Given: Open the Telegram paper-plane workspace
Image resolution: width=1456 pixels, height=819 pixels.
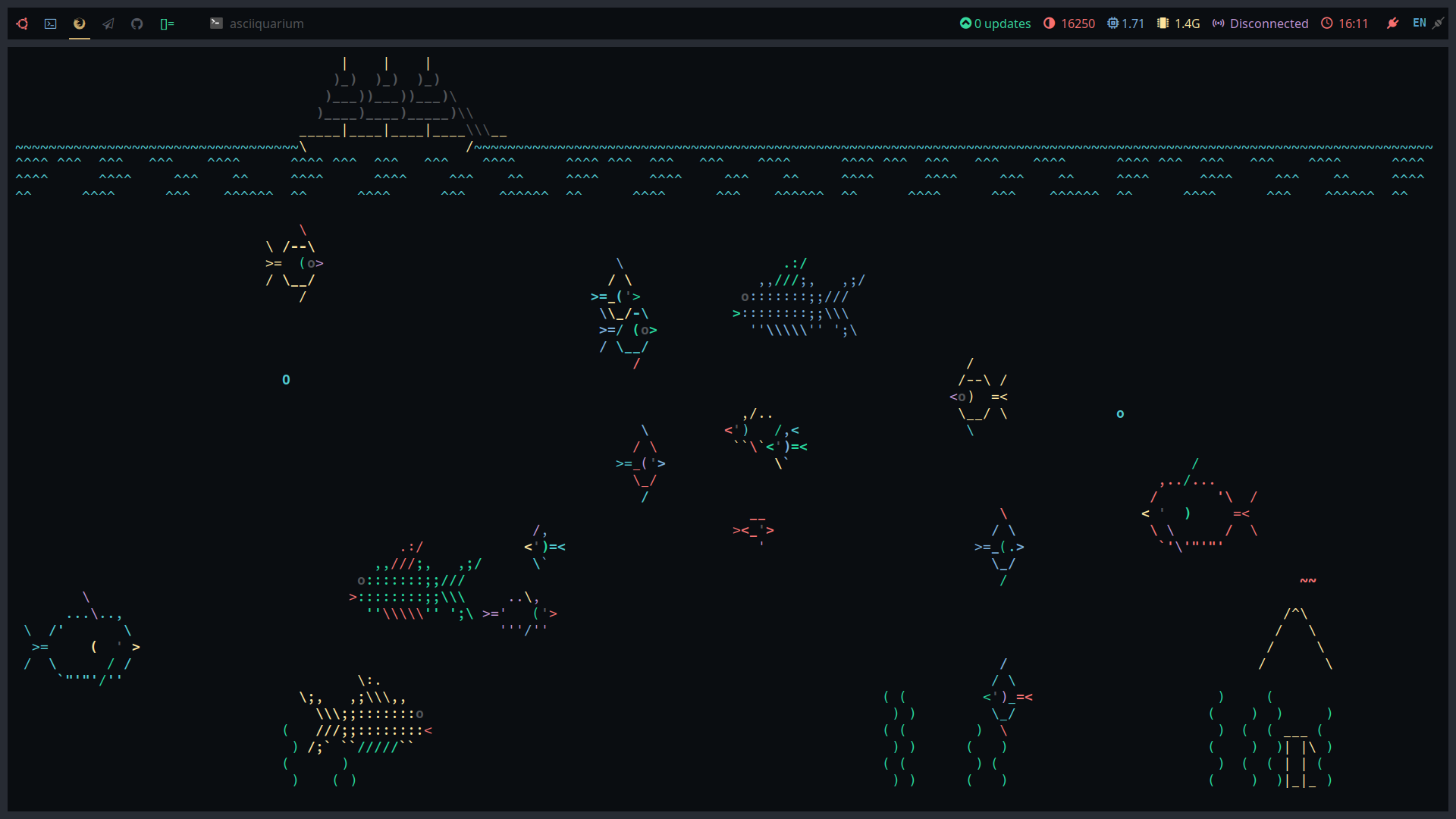Looking at the screenshot, I should [x=108, y=24].
